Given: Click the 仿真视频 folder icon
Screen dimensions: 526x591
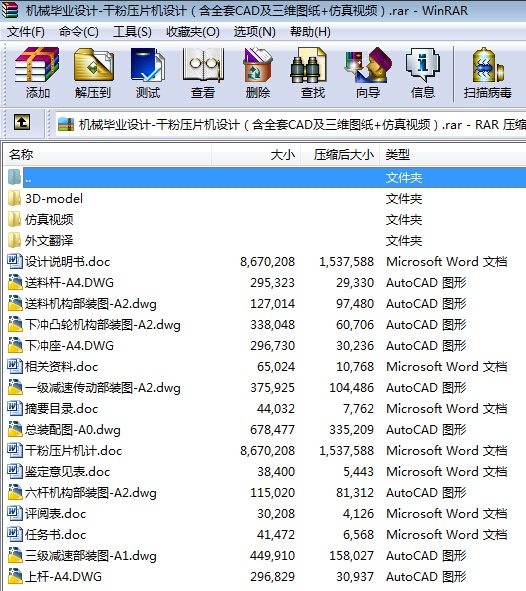Looking at the screenshot, I should (14, 219).
